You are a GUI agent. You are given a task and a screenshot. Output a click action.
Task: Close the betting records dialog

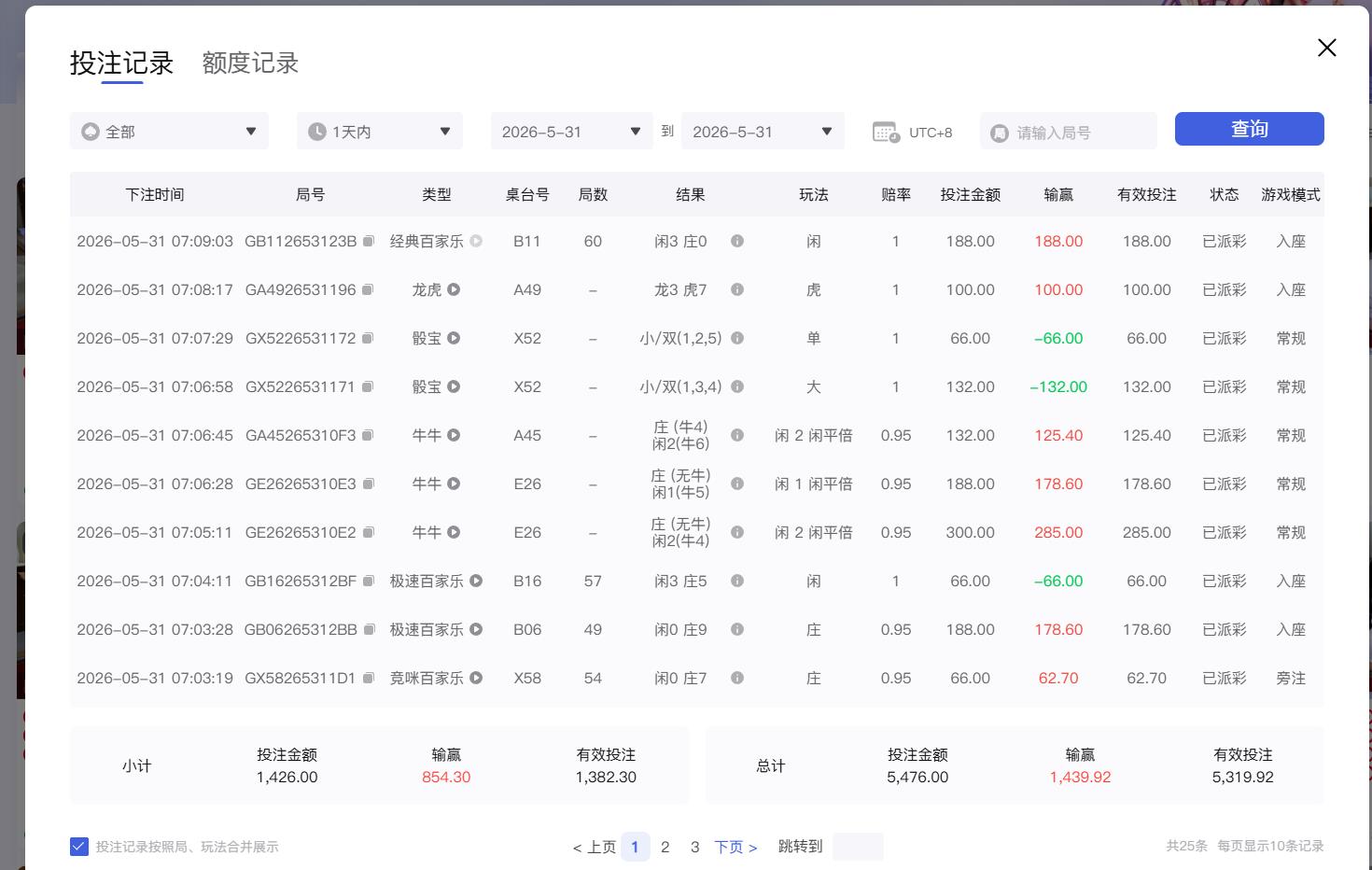[x=1327, y=48]
